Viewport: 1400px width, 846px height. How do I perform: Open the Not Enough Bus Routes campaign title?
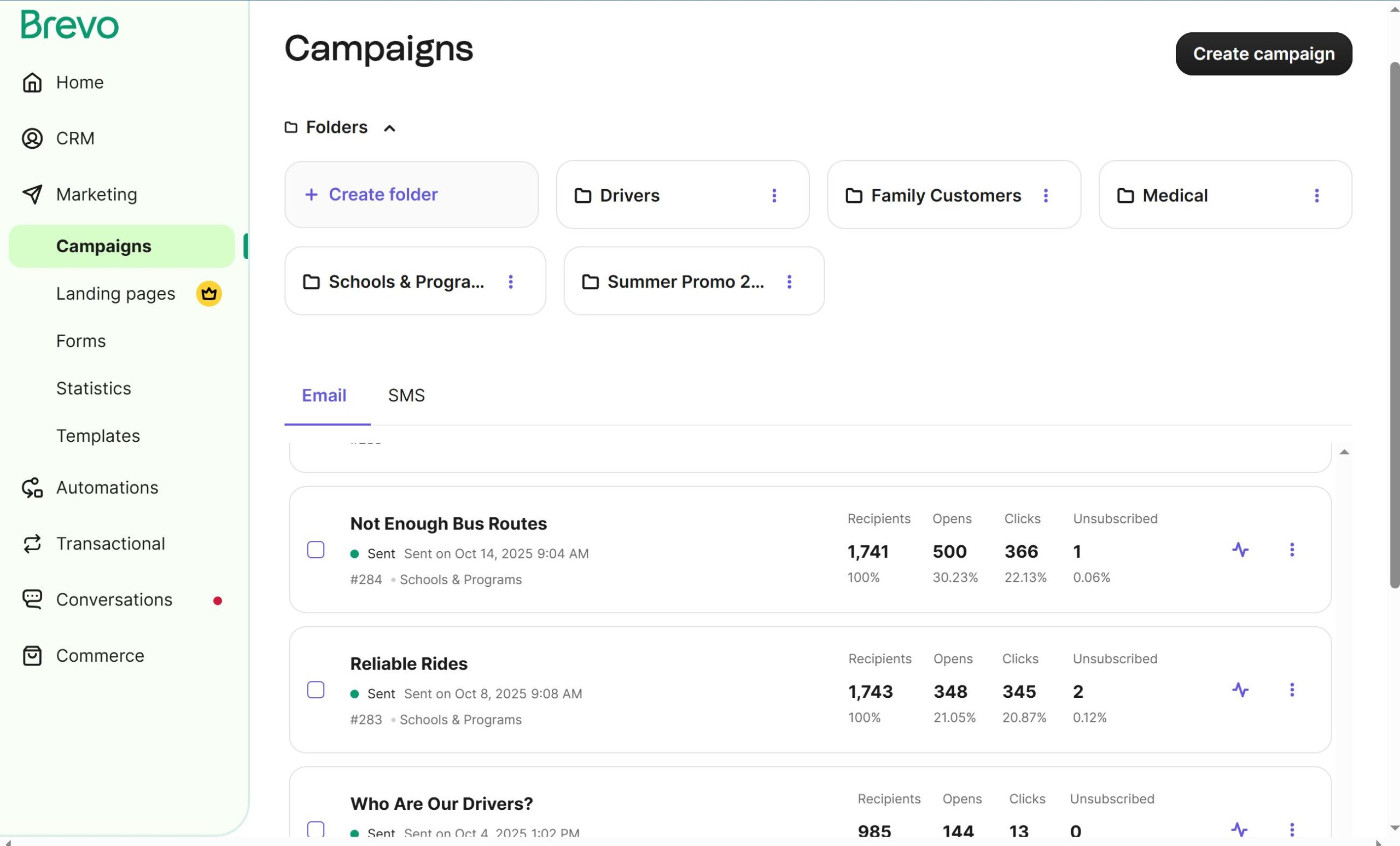click(448, 523)
